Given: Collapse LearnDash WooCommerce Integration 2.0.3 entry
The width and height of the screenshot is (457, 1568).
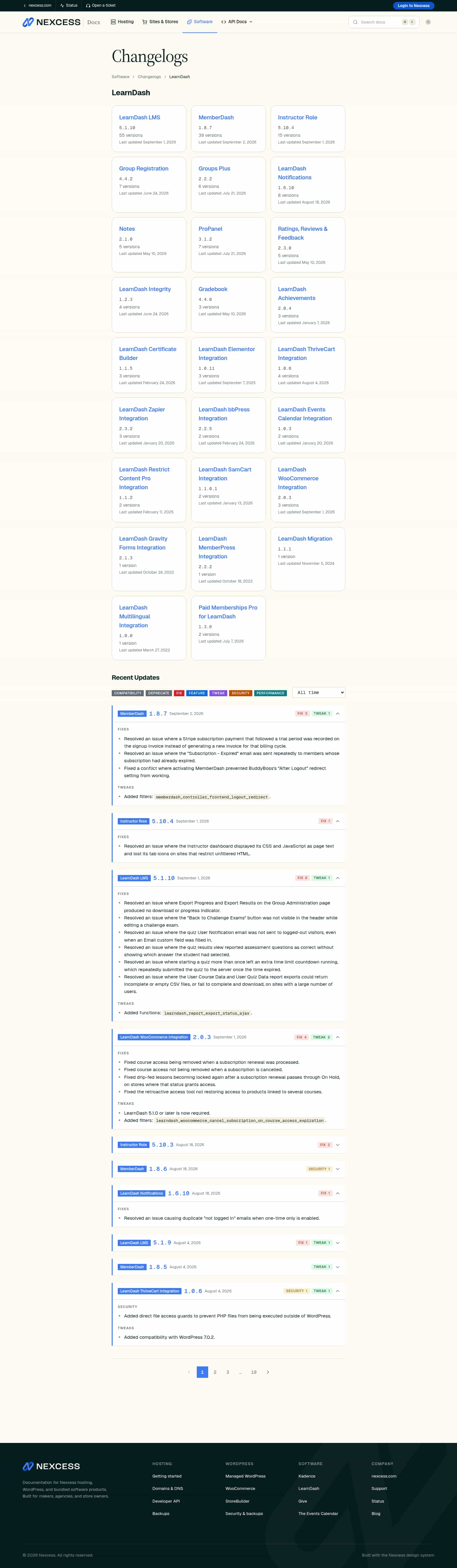Looking at the screenshot, I should (338, 1037).
